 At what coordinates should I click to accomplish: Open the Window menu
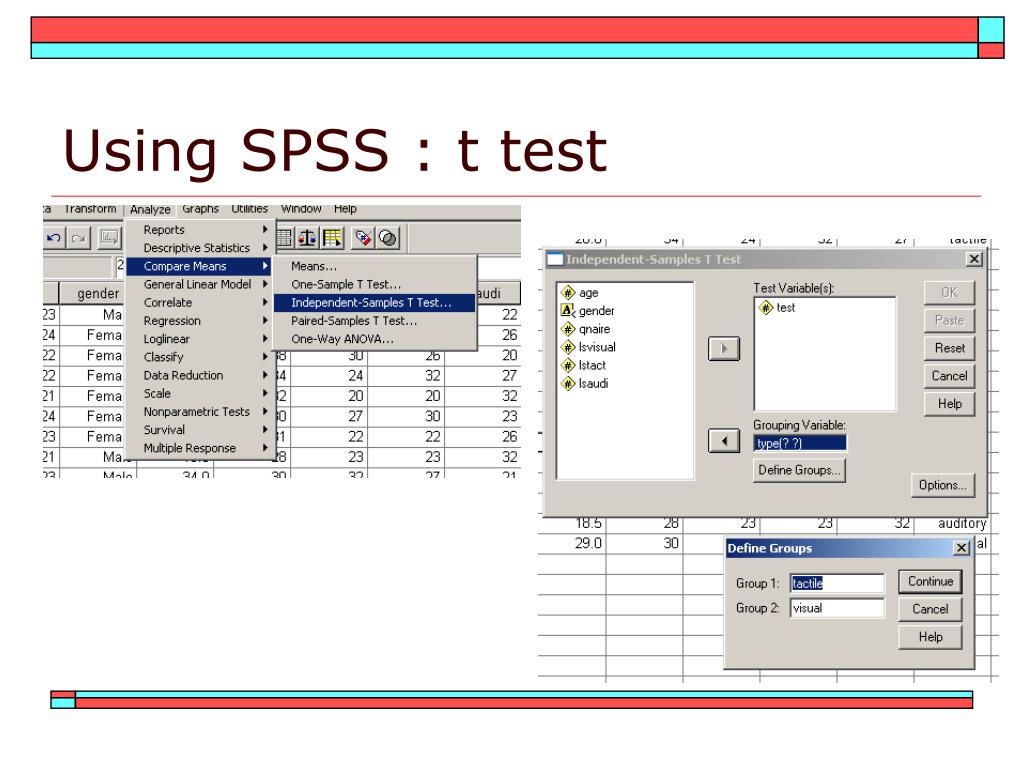(x=301, y=209)
